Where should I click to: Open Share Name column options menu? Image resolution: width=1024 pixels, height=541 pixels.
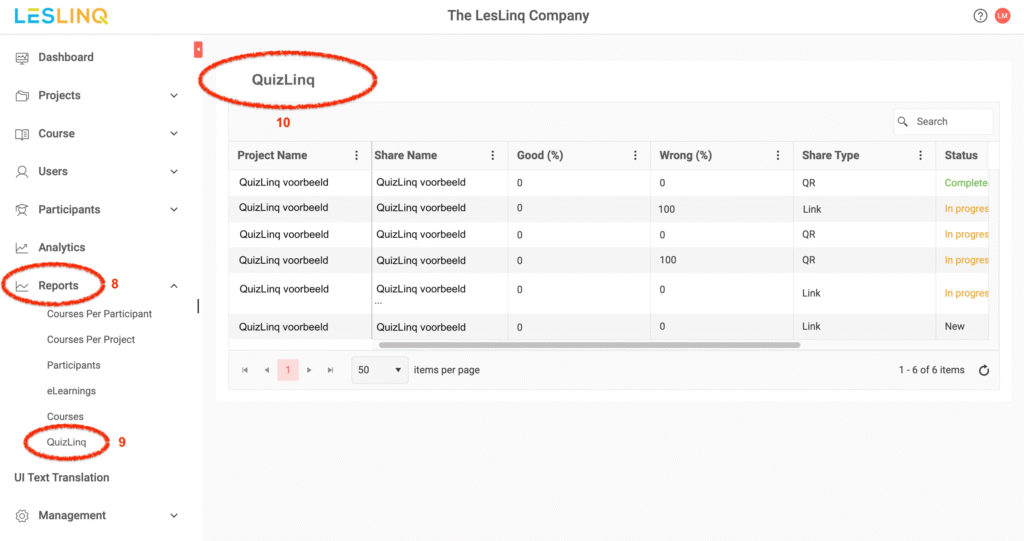point(492,156)
